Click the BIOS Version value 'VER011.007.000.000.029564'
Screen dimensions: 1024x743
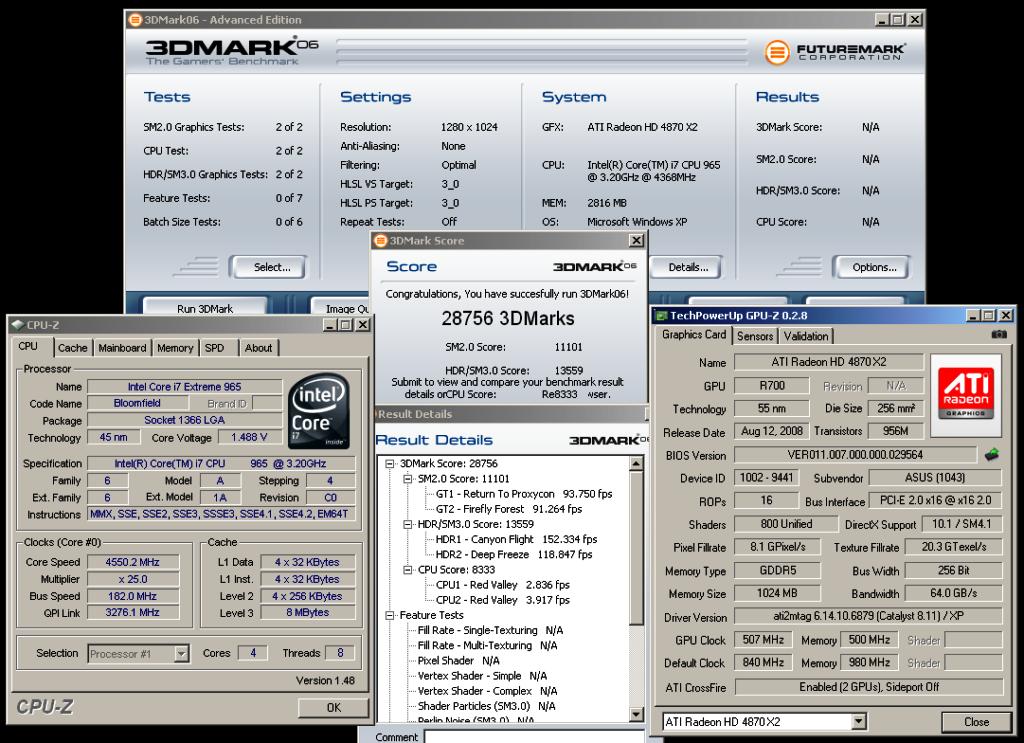855,454
